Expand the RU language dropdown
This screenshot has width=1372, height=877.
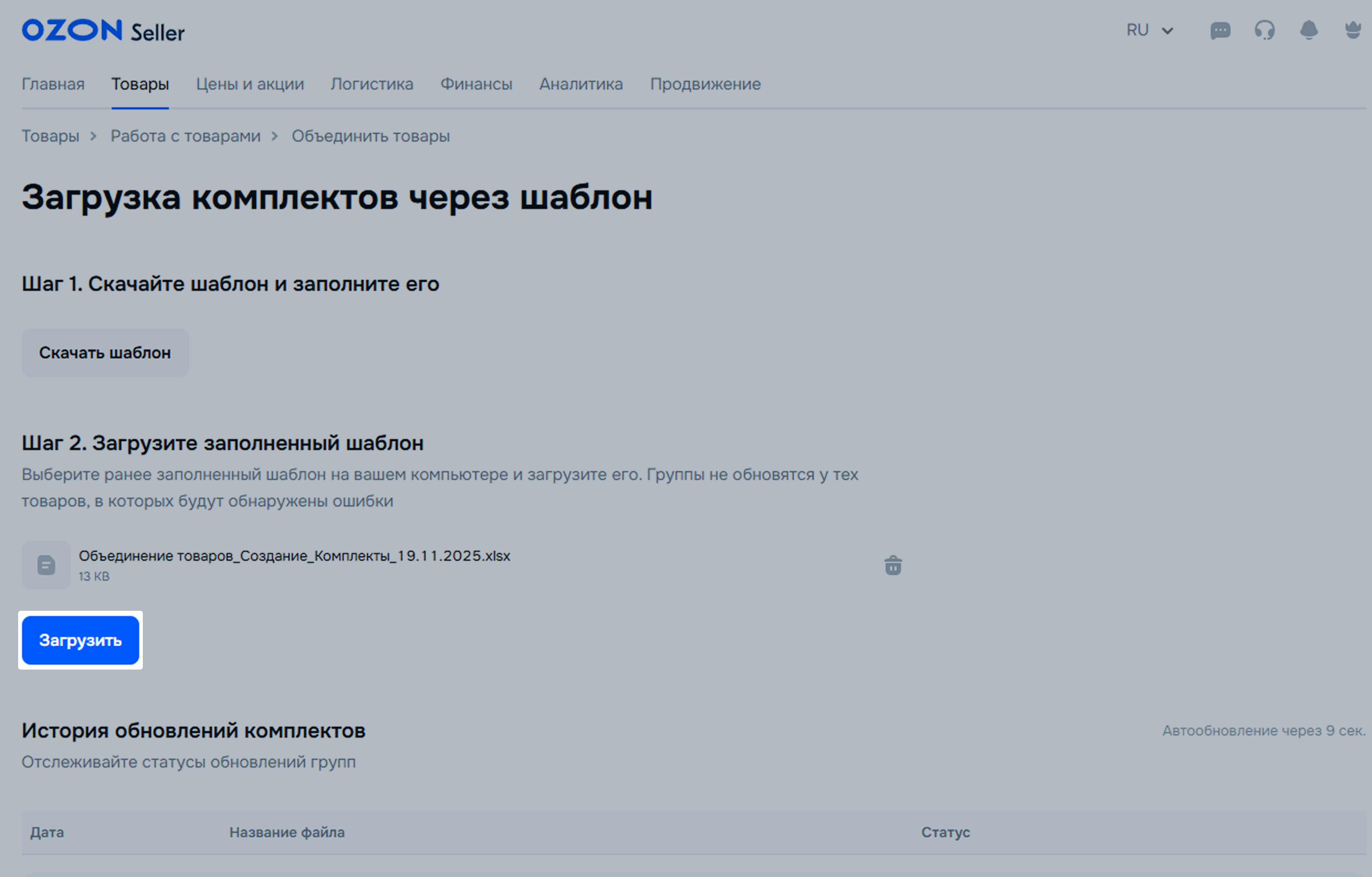tap(1149, 30)
